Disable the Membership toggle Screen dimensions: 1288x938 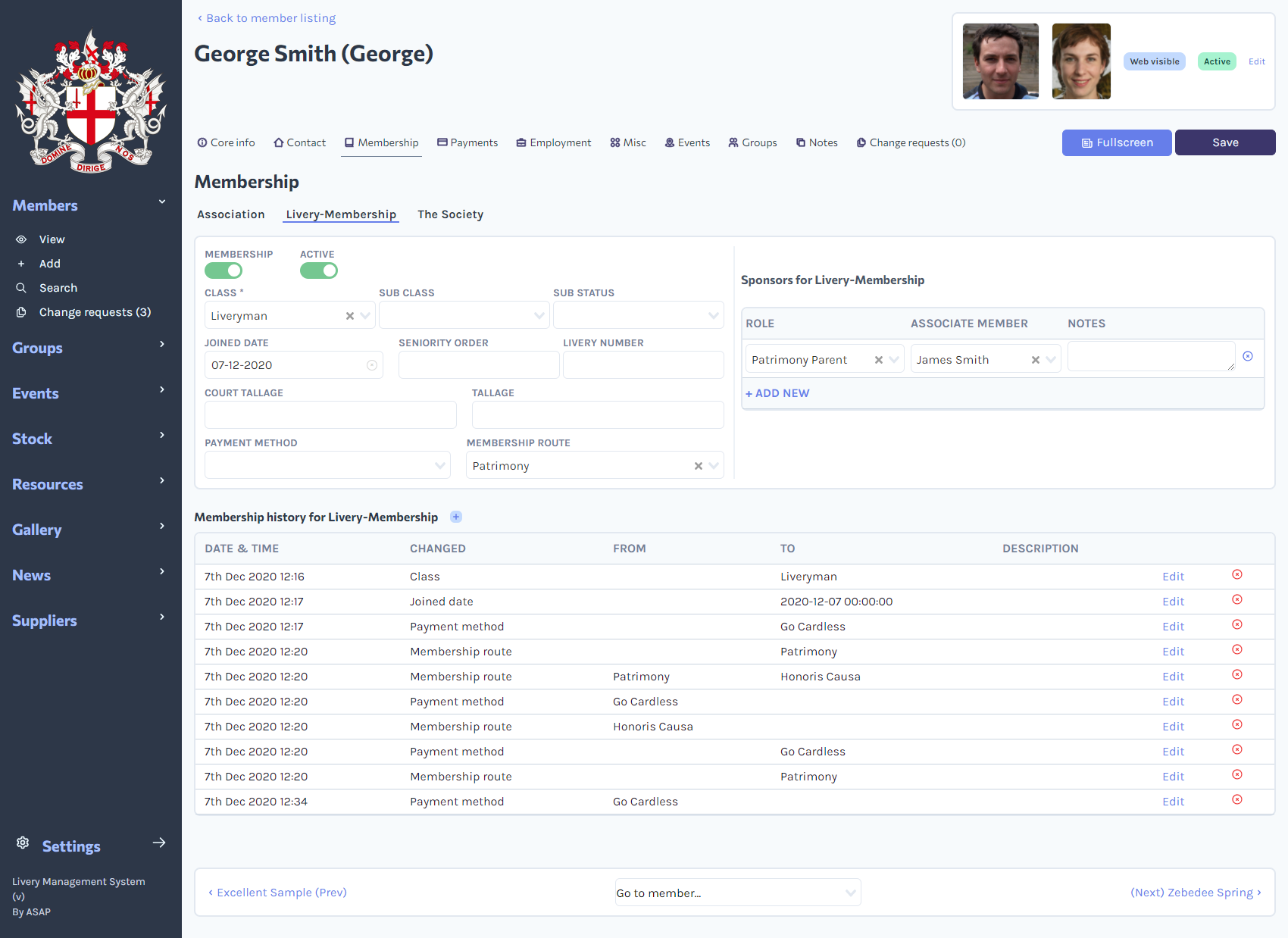coord(224,270)
